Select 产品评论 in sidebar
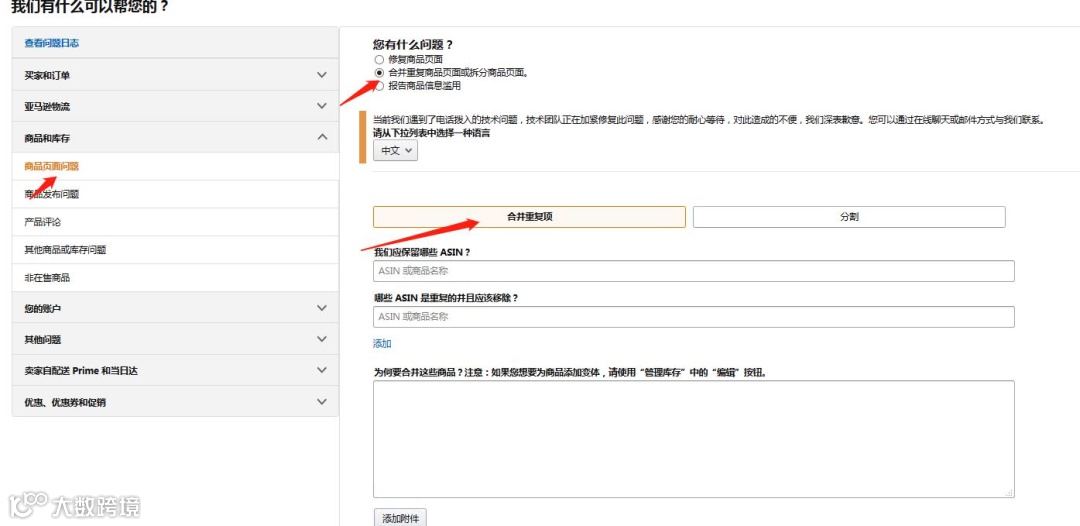Screen dimensions: 1080x526 click(x=43, y=222)
